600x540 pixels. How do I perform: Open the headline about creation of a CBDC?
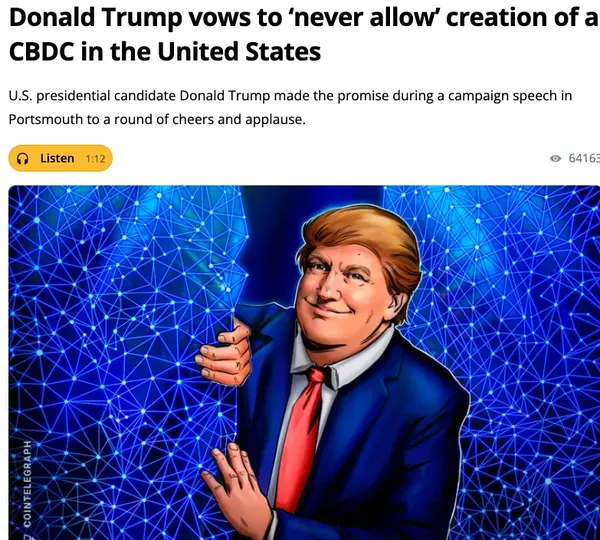pyautogui.click(x=304, y=34)
